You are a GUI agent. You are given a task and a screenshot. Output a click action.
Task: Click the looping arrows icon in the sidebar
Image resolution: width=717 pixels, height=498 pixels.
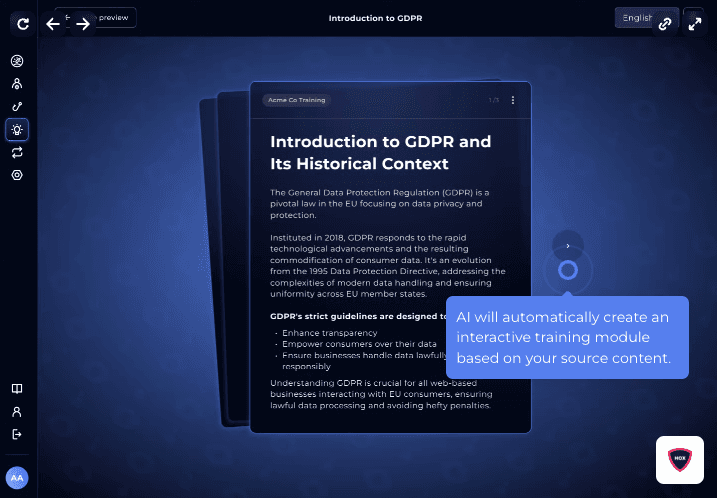(17, 152)
